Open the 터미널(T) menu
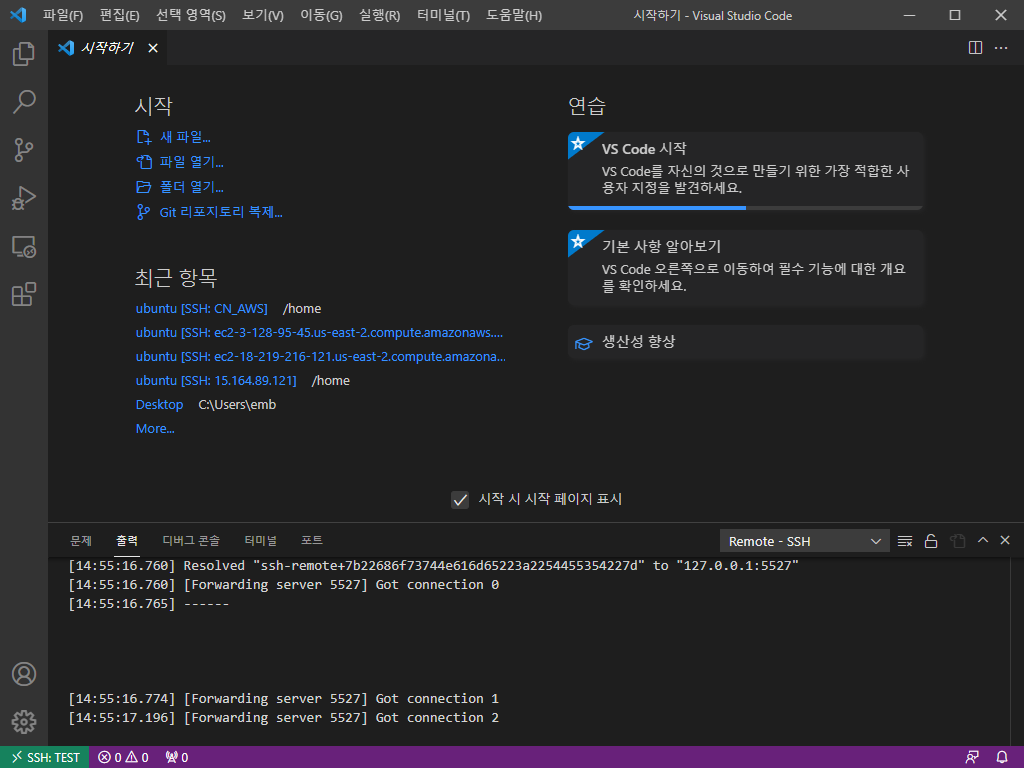 coord(443,15)
